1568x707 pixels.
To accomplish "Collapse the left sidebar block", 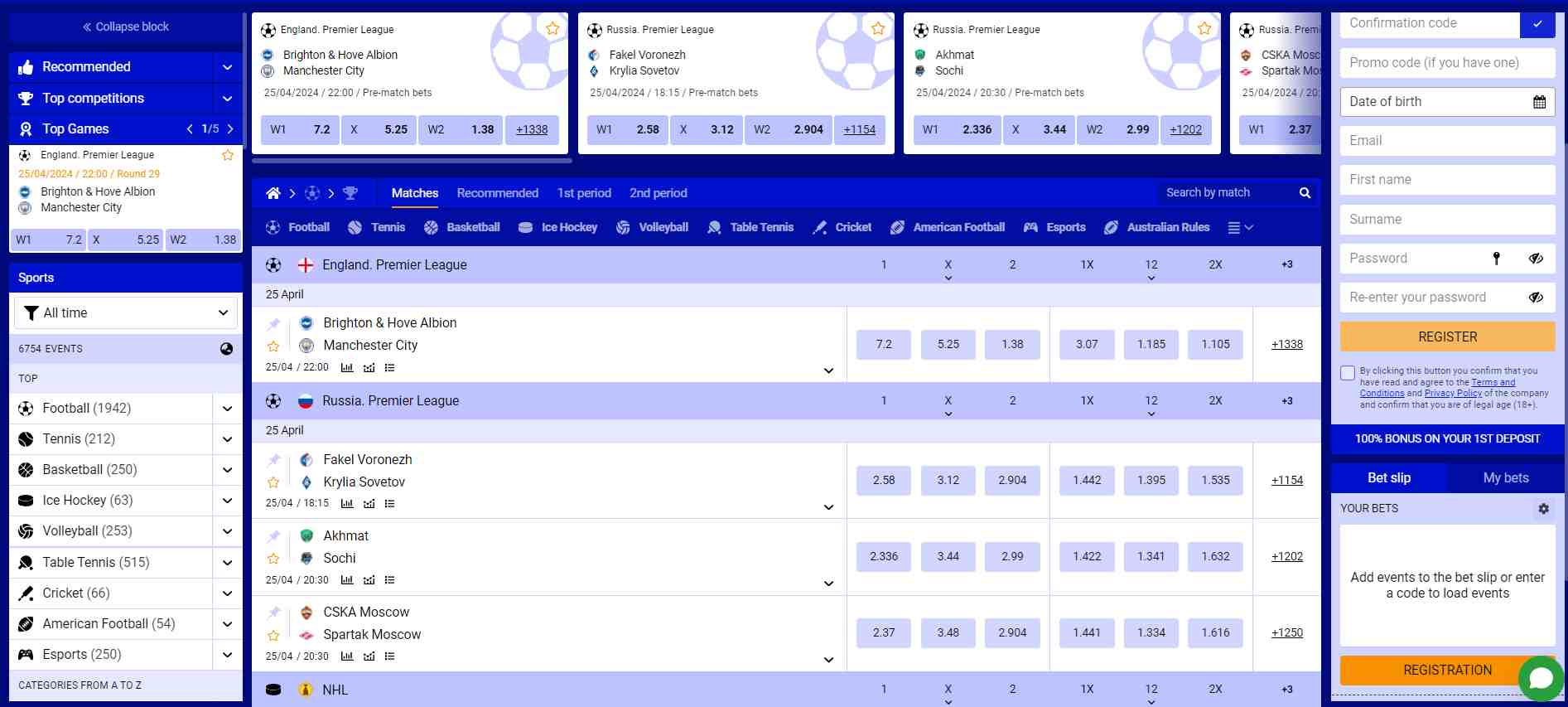I will [x=126, y=27].
